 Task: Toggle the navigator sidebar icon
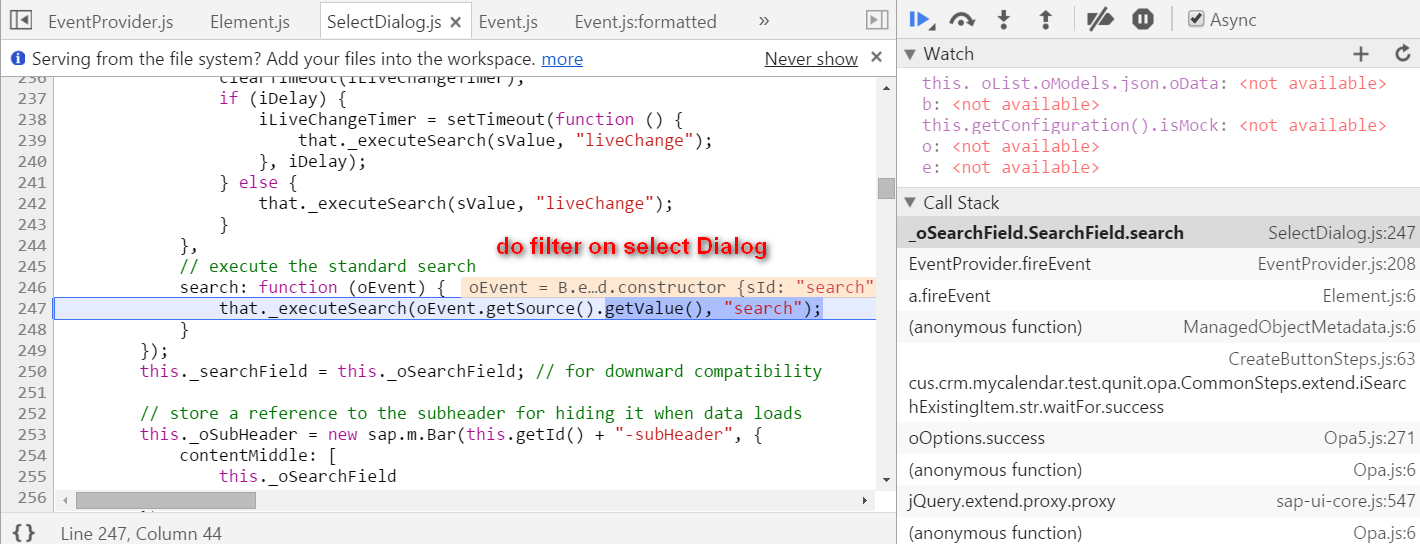pos(21,20)
